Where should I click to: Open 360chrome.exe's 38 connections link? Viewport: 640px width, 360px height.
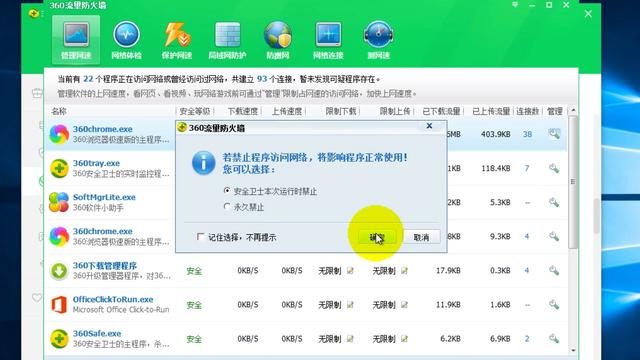(527, 134)
